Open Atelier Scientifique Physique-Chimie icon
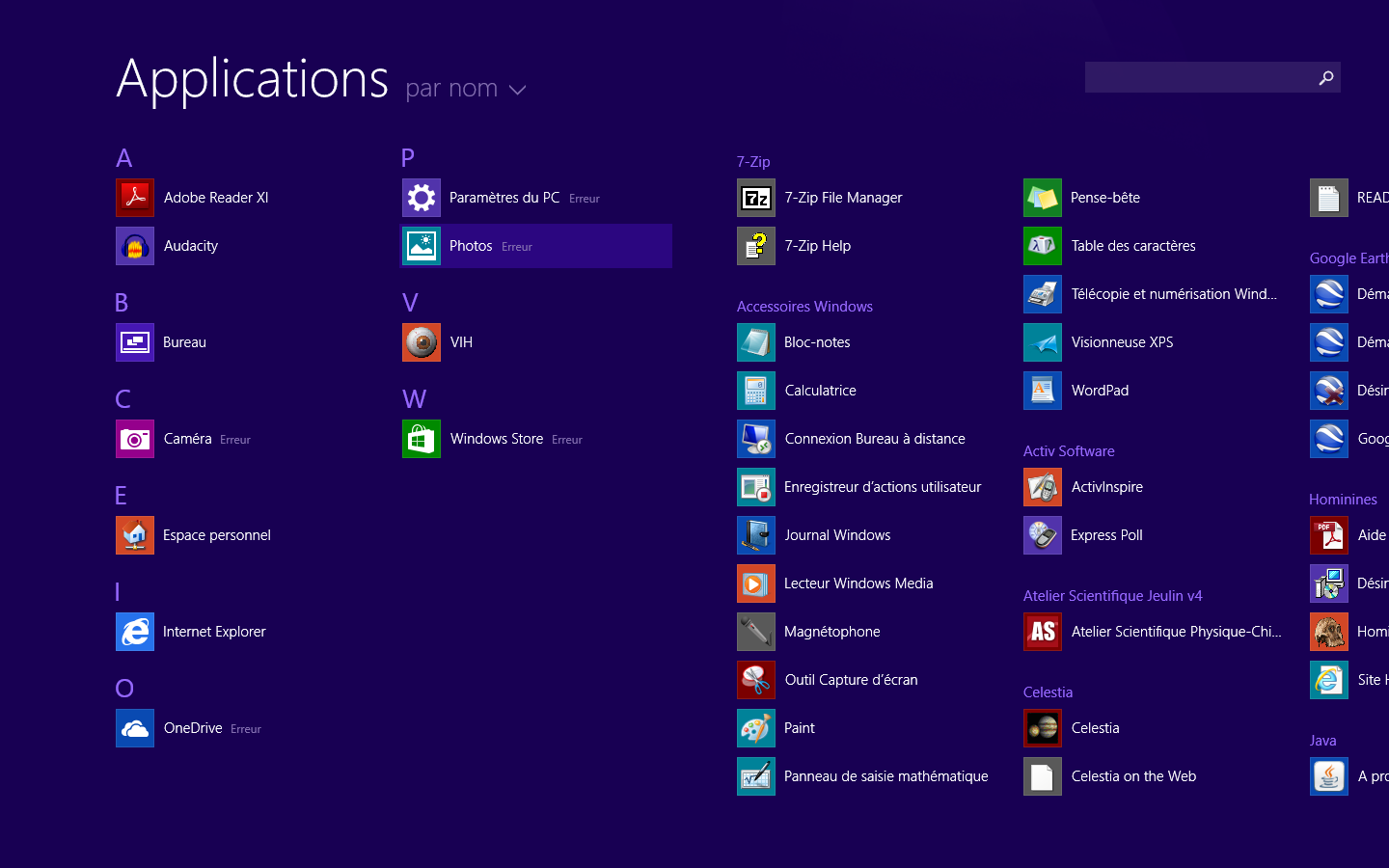 coord(1043,632)
